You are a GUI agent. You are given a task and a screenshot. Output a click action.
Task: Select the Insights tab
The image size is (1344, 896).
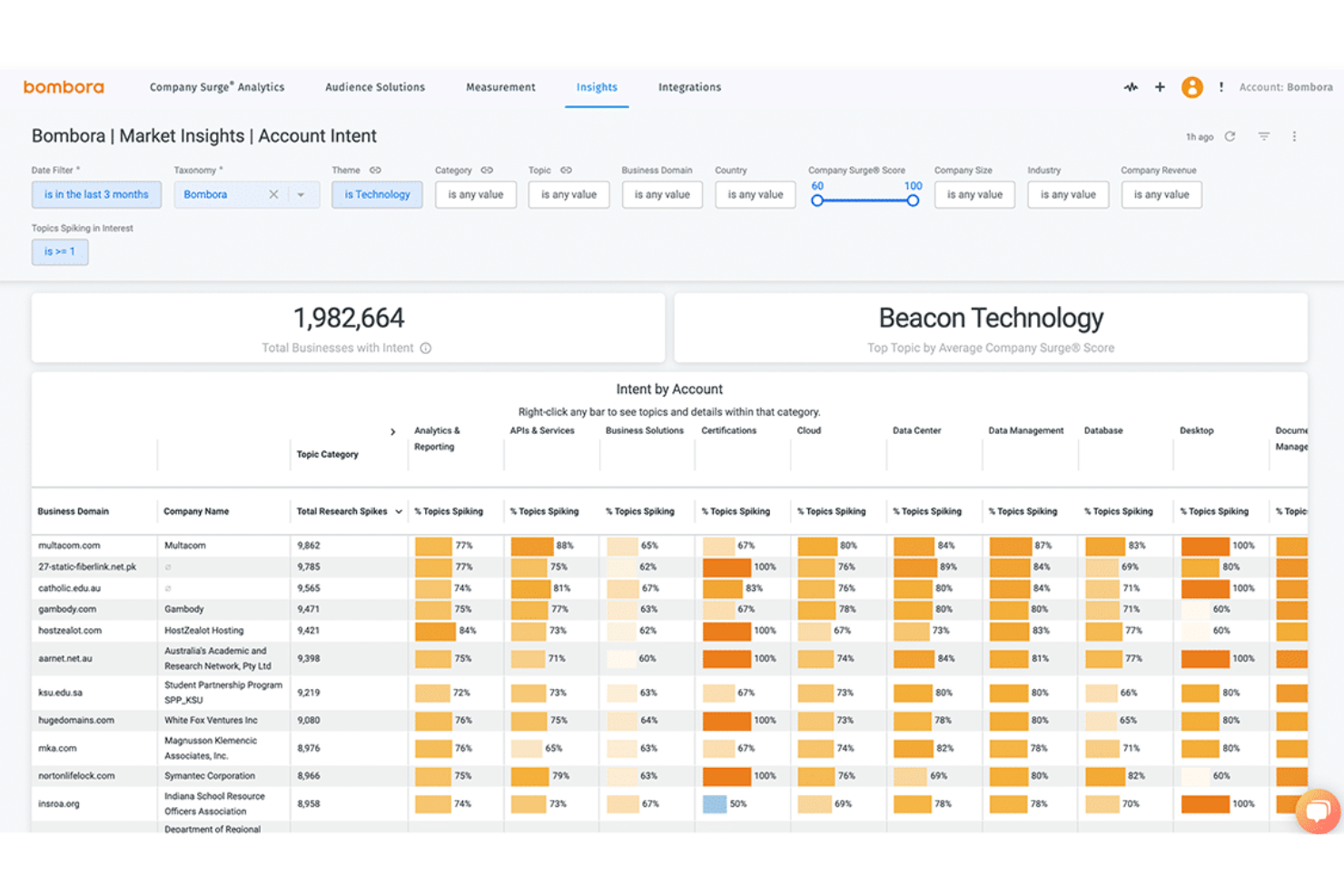pyautogui.click(x=597, y=87)
